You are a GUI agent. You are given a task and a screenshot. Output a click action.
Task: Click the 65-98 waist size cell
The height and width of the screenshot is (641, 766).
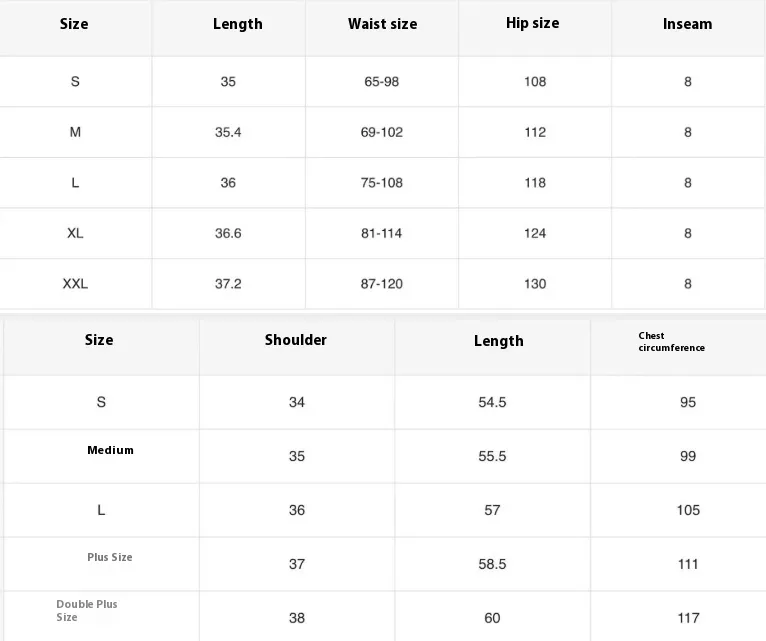coord(381,82)
